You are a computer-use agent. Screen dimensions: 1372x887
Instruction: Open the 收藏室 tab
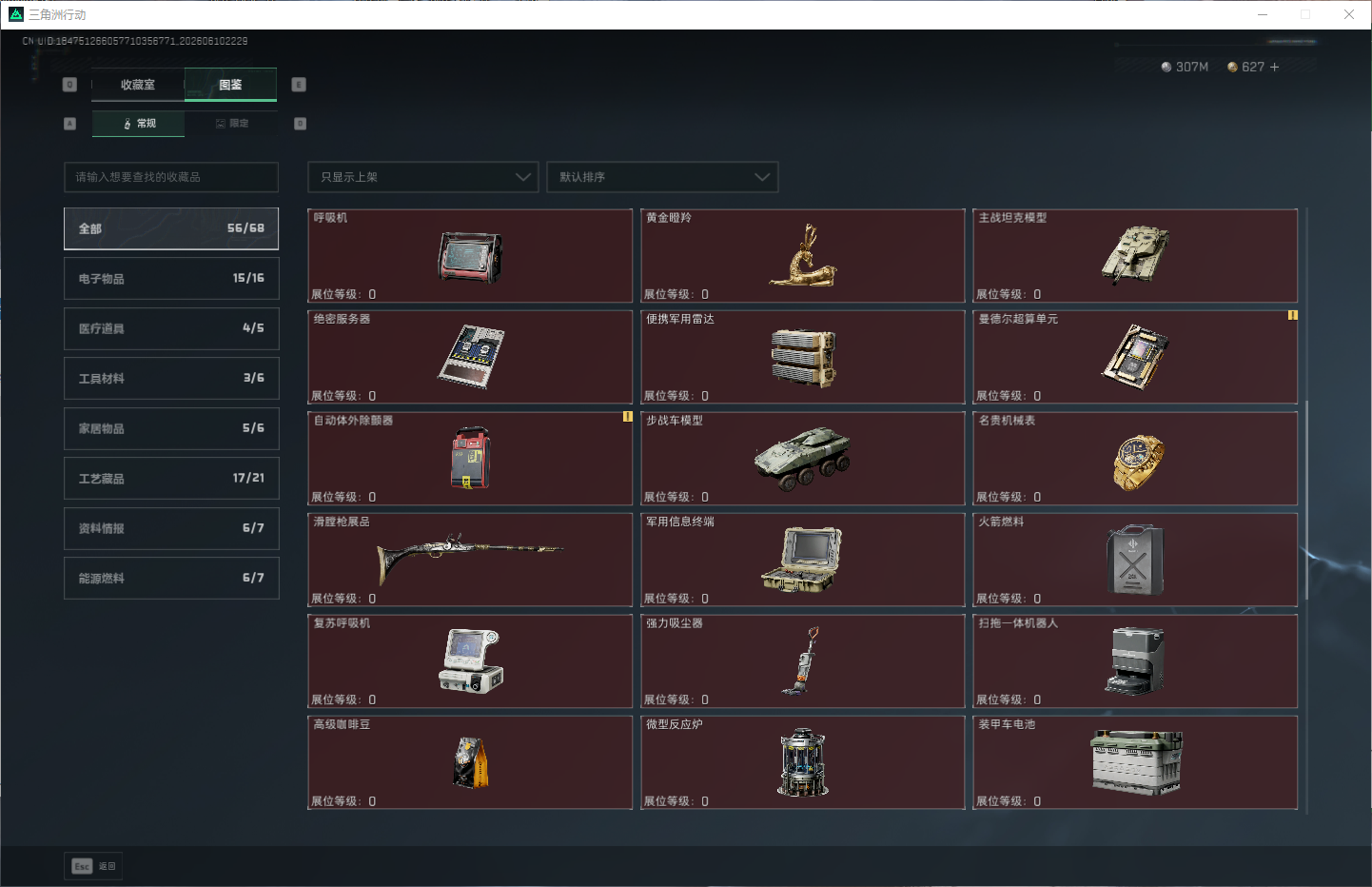click(138, 85)
